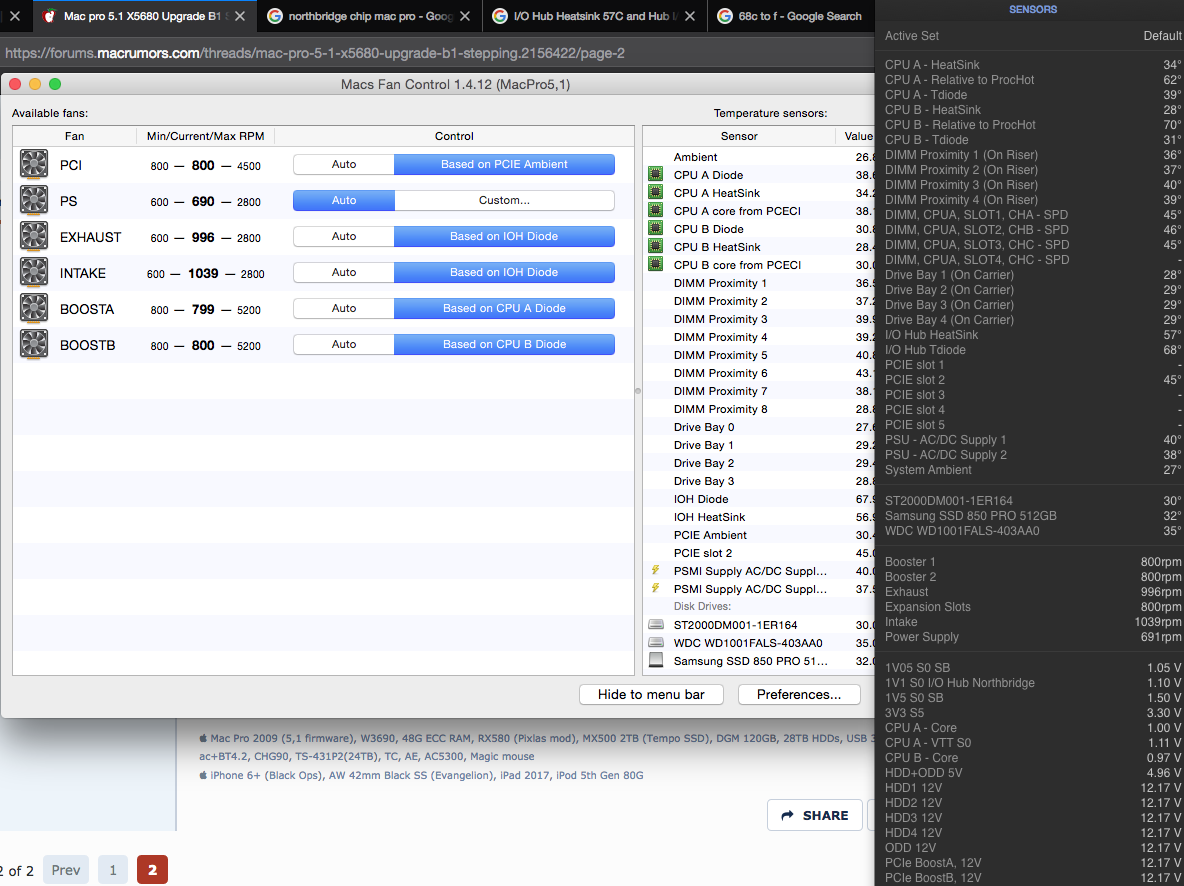Click the Min/Current/Max RPM column header
The width and height of the screenshot is (1184, 886).
pos(205,136)
